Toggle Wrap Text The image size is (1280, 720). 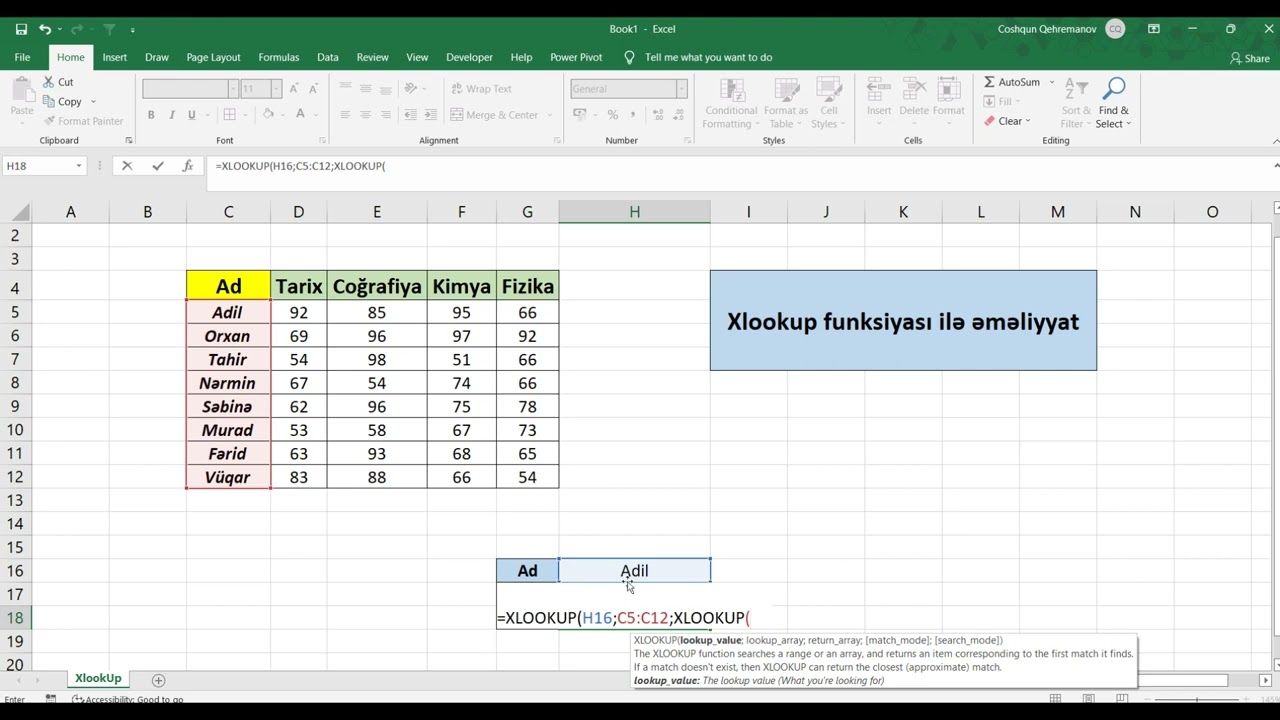click(x=480, y=89)
